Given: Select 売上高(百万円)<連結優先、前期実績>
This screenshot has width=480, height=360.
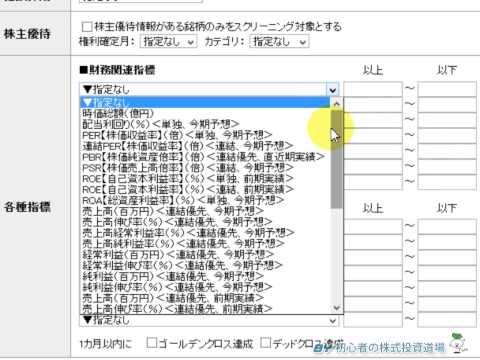Looking at the screenshot, I should tap(205, 298).
